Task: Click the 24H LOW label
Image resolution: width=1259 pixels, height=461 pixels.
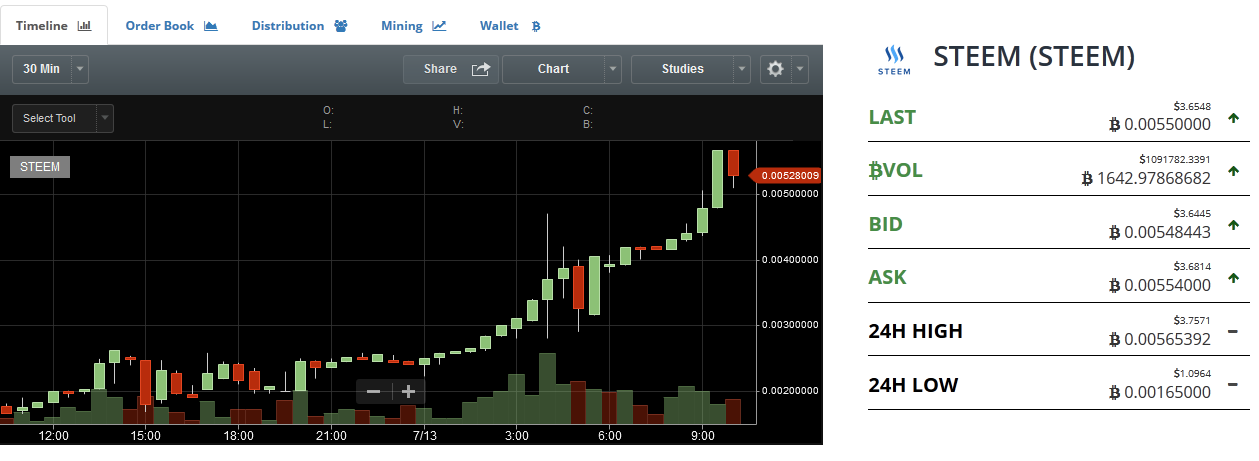Action: click(x=913, y=385)
